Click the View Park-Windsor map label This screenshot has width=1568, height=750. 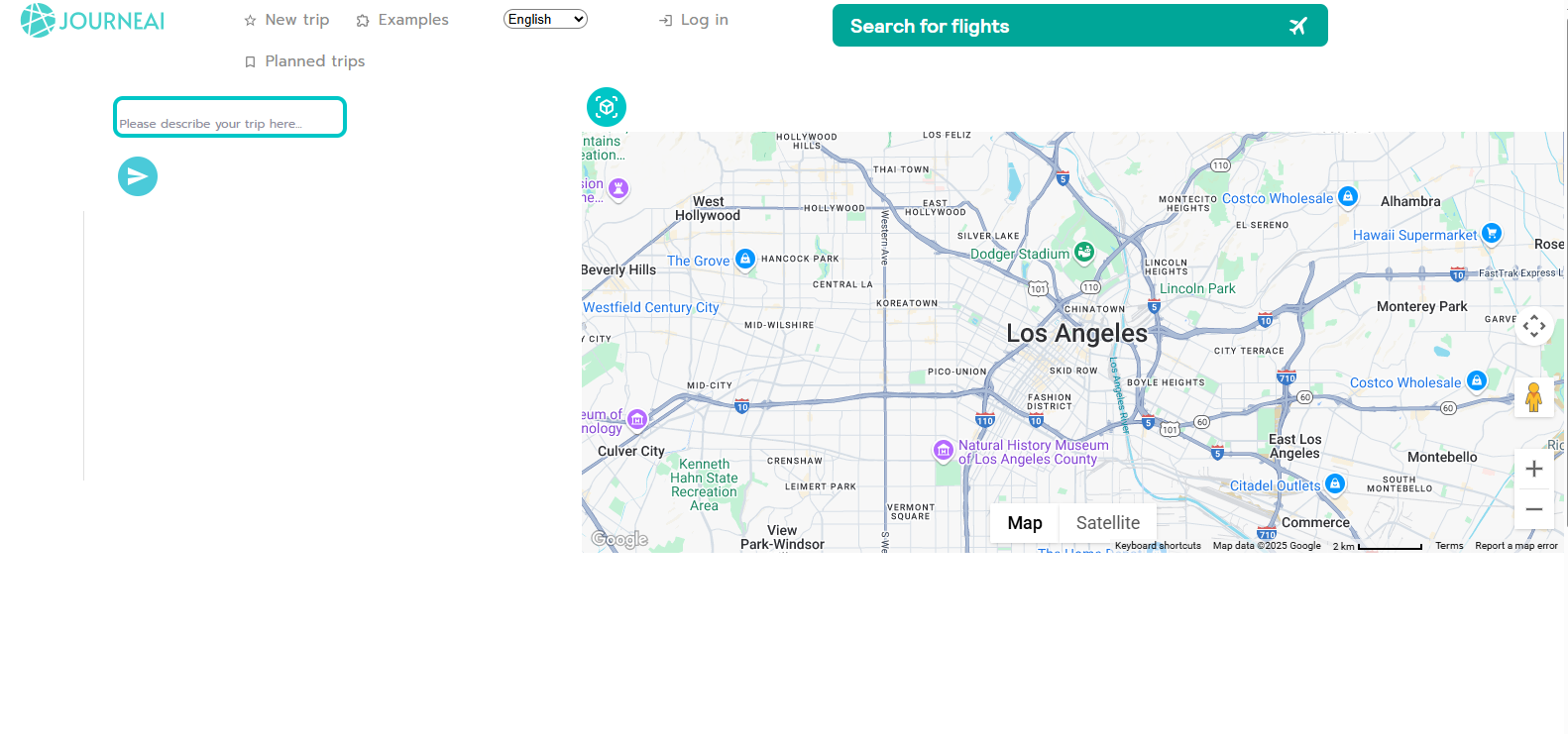point(782,537)
